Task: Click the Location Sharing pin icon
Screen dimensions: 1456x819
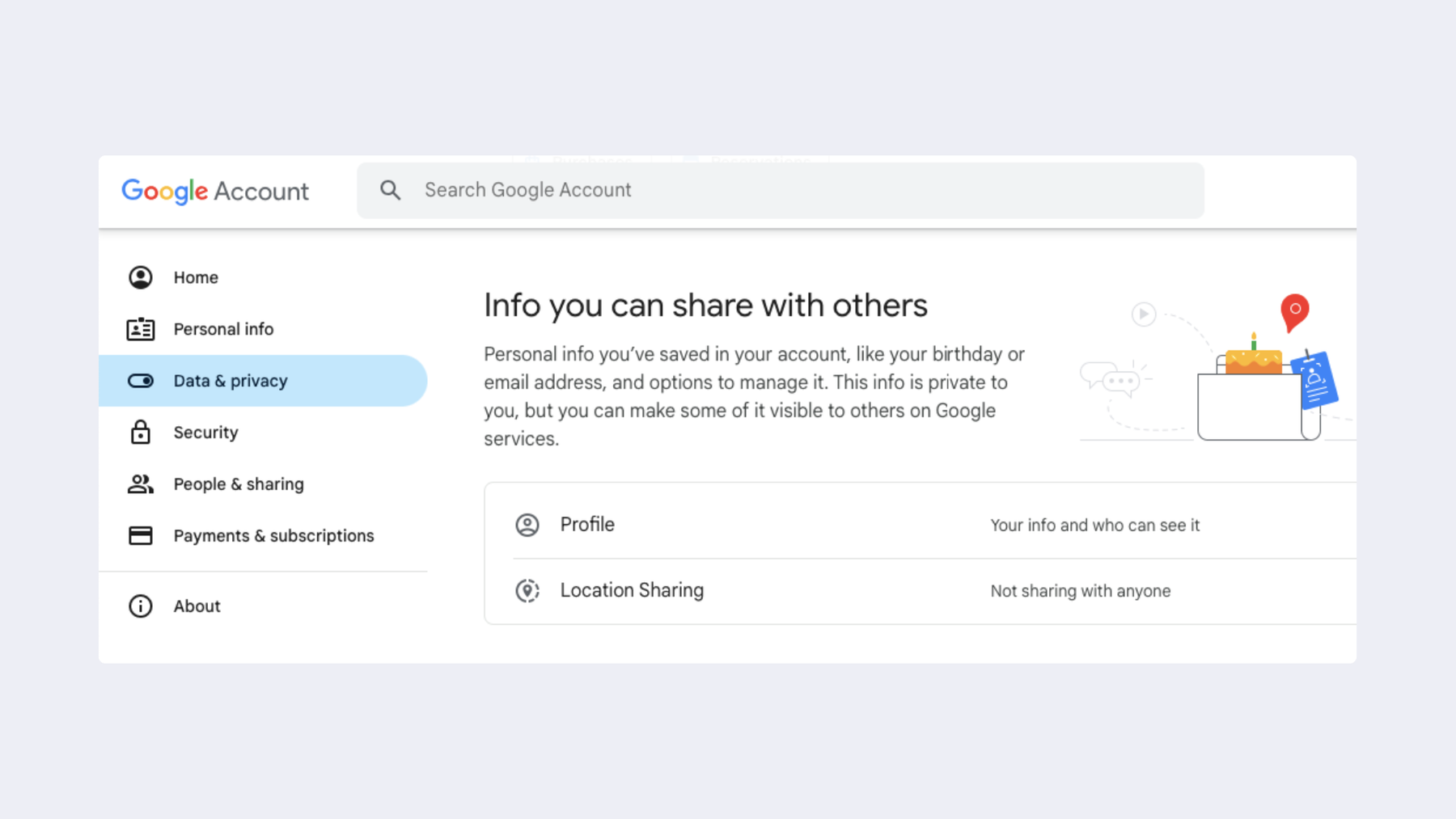Action: point(527,591)
